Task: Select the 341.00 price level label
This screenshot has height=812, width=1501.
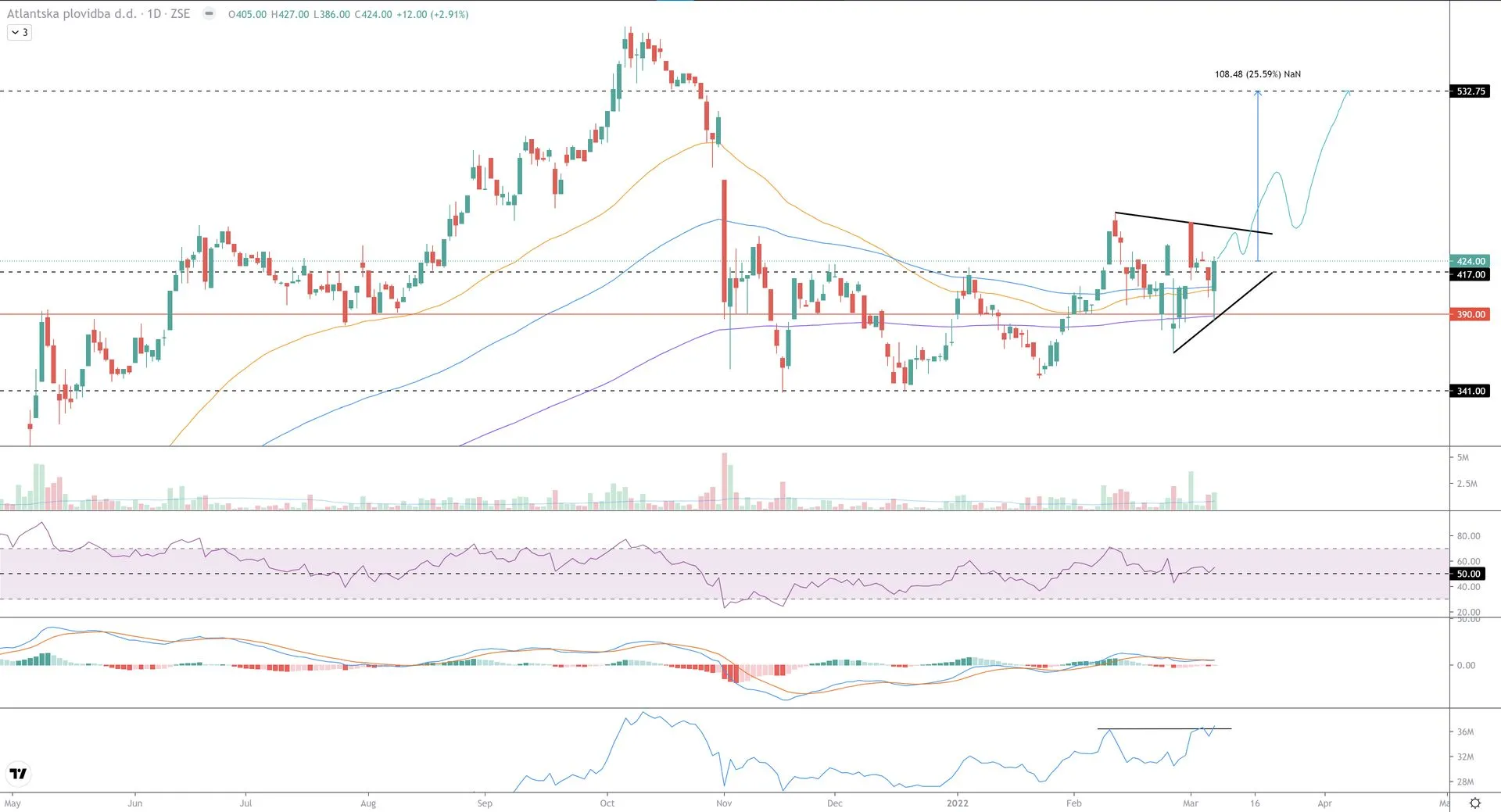Action: [1470, 391]
